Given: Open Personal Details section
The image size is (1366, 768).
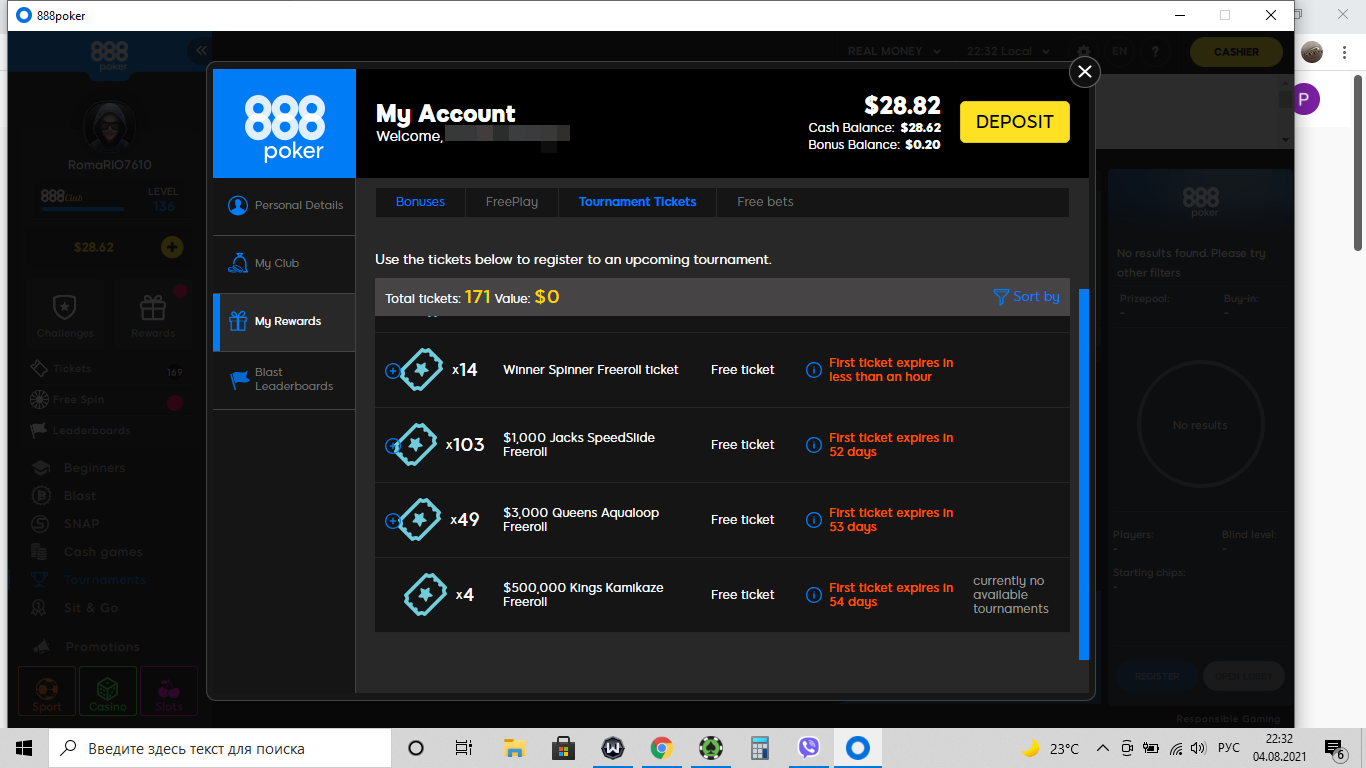Looking at the screenshot, I should click(x=284, y=205).
